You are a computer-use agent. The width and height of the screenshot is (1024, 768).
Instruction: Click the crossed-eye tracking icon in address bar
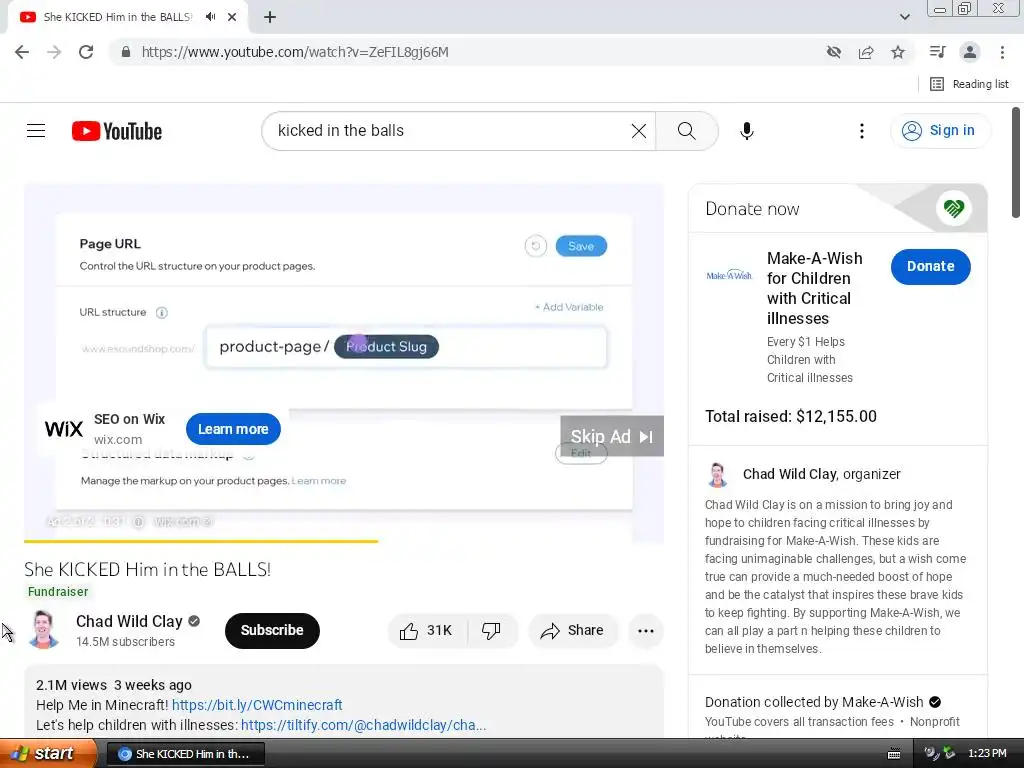pos(833,52)
